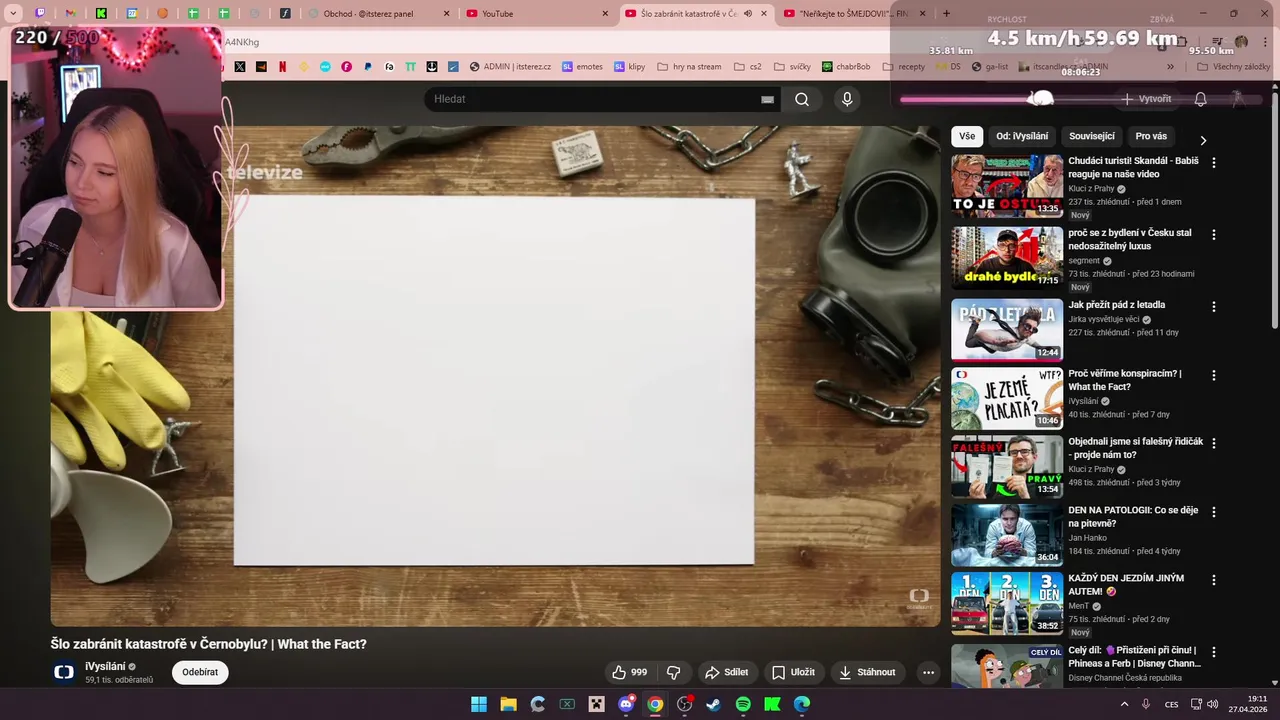Select the 'Související' filter chip
Viewport: 1280px width, 720px height.
click(x=1092, y=136)
